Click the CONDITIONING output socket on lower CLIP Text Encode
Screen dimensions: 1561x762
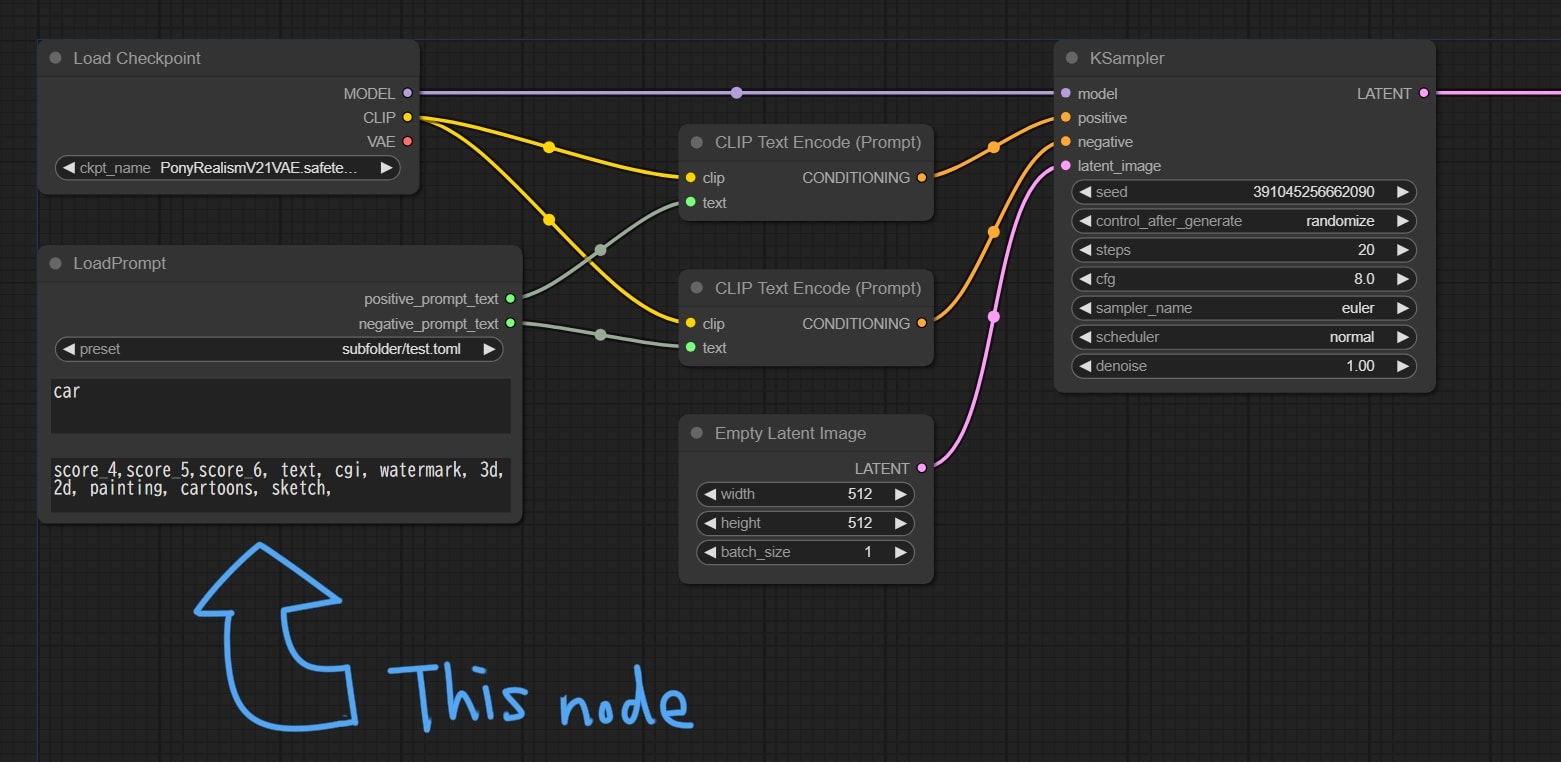tap(921, 323)
